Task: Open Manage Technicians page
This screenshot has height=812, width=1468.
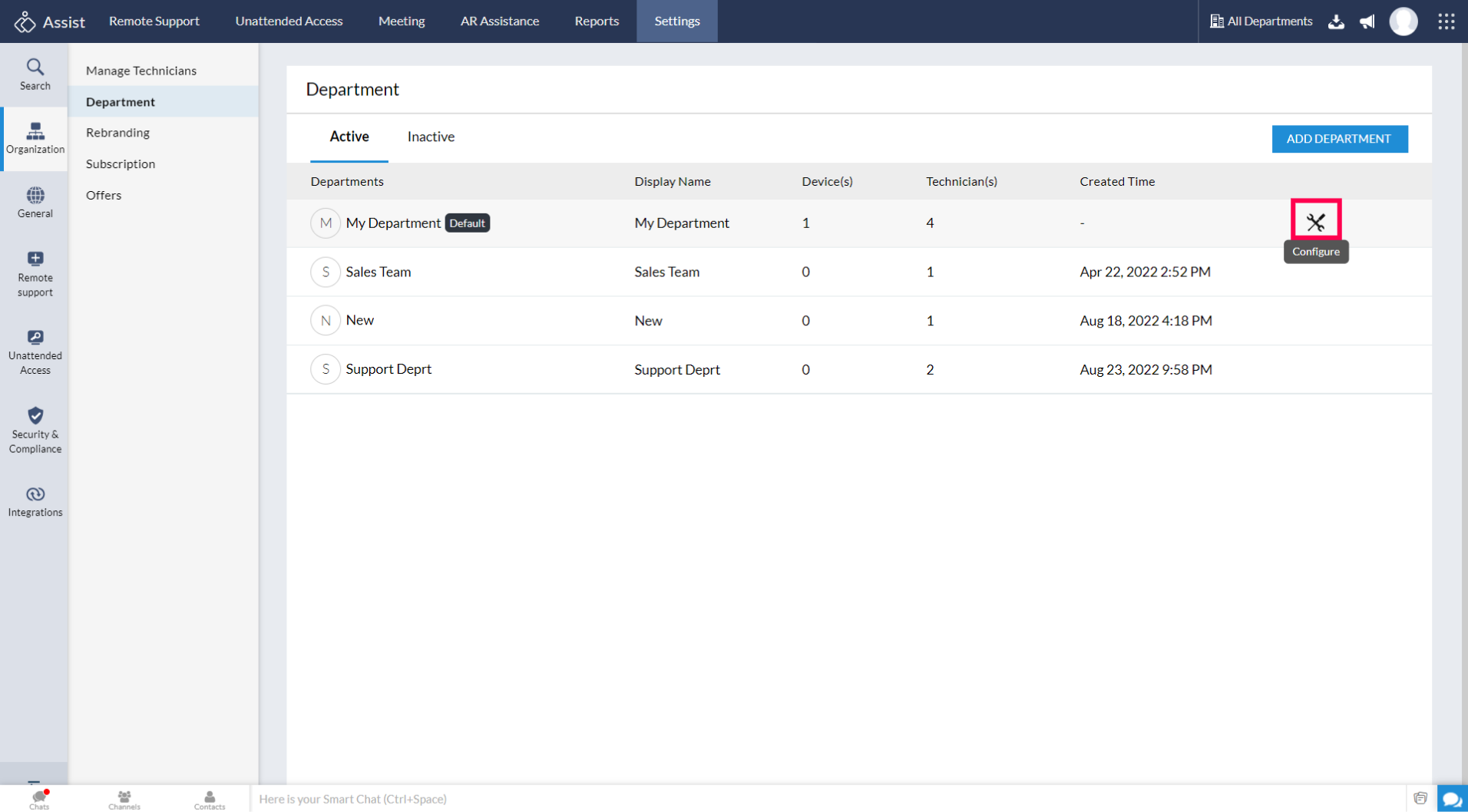Action: point(141,71)
